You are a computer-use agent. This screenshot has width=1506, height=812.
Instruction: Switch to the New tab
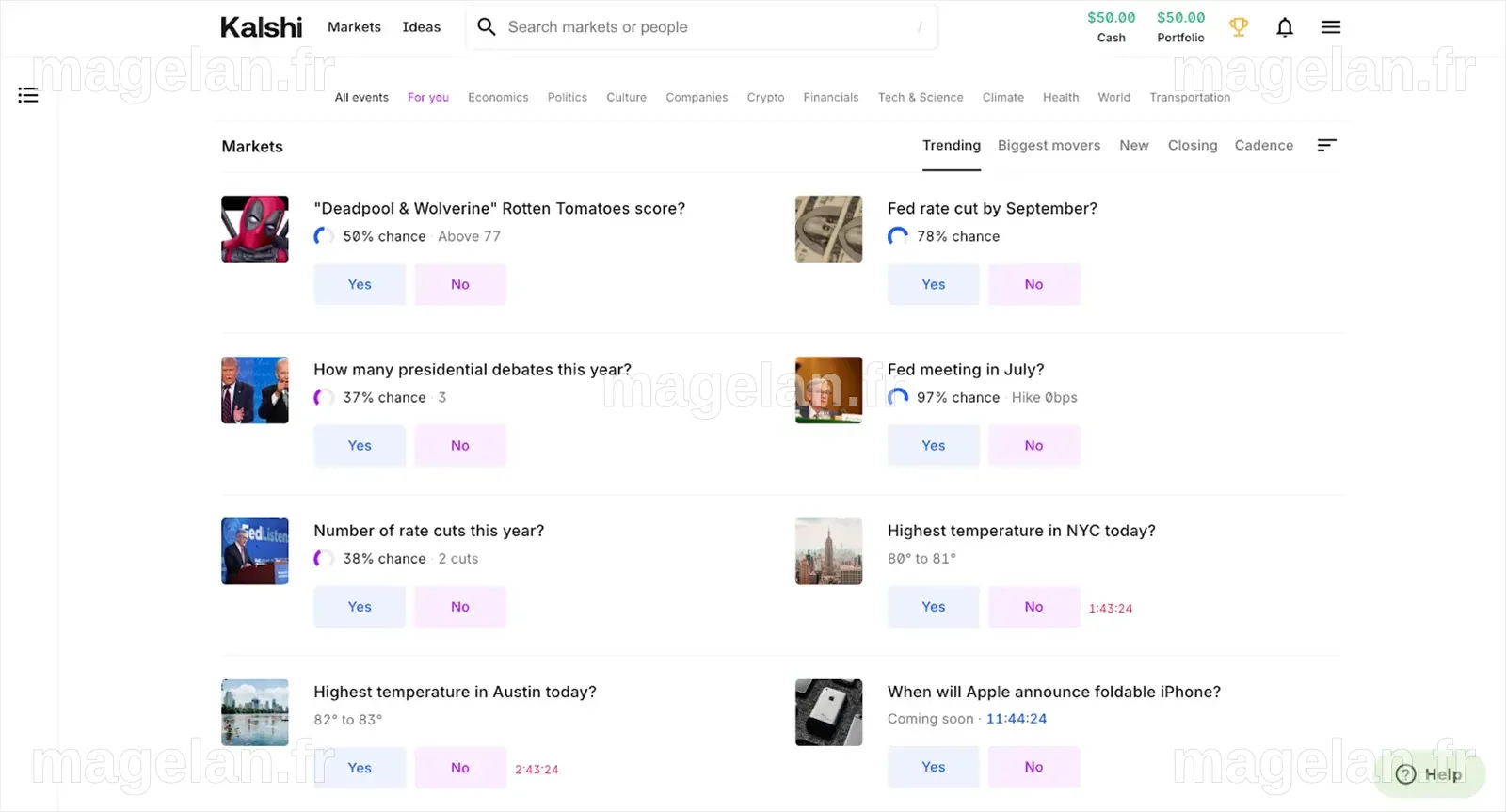pos(1134,146)
